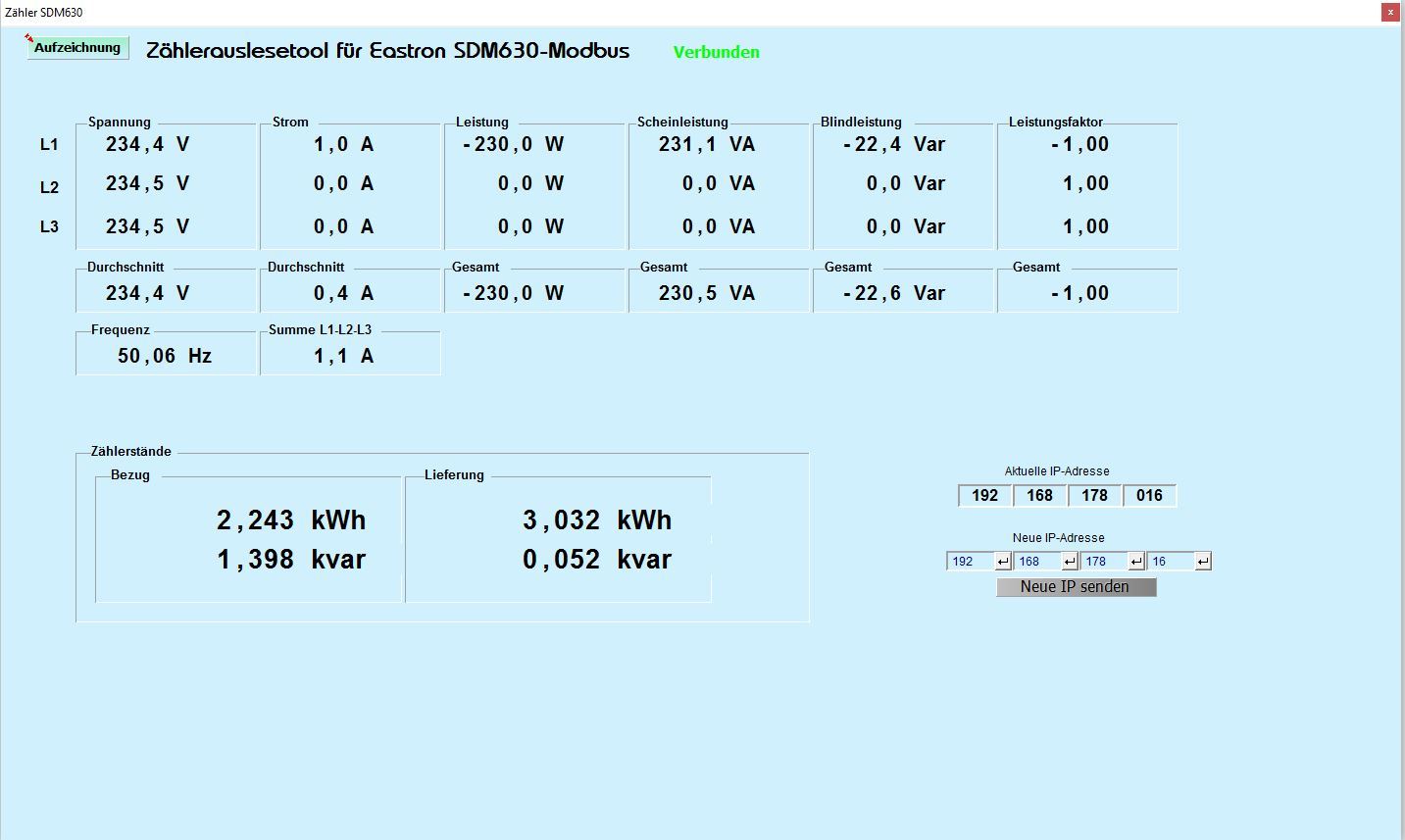Click the Blindleistung group label
Image resolution: width=1405 pixels, height=840 pixels.
pyautogui.click(x=861, y=123)
